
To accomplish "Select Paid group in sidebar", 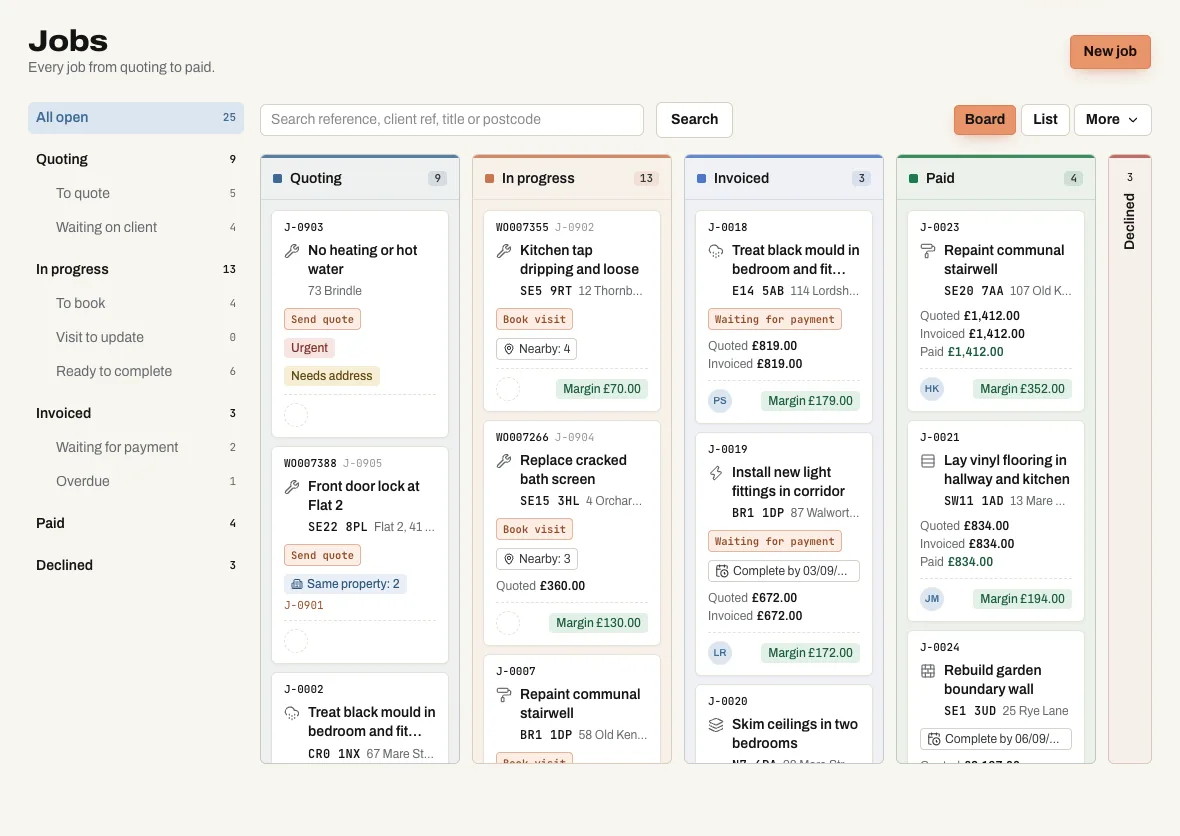I will (136, 523).
